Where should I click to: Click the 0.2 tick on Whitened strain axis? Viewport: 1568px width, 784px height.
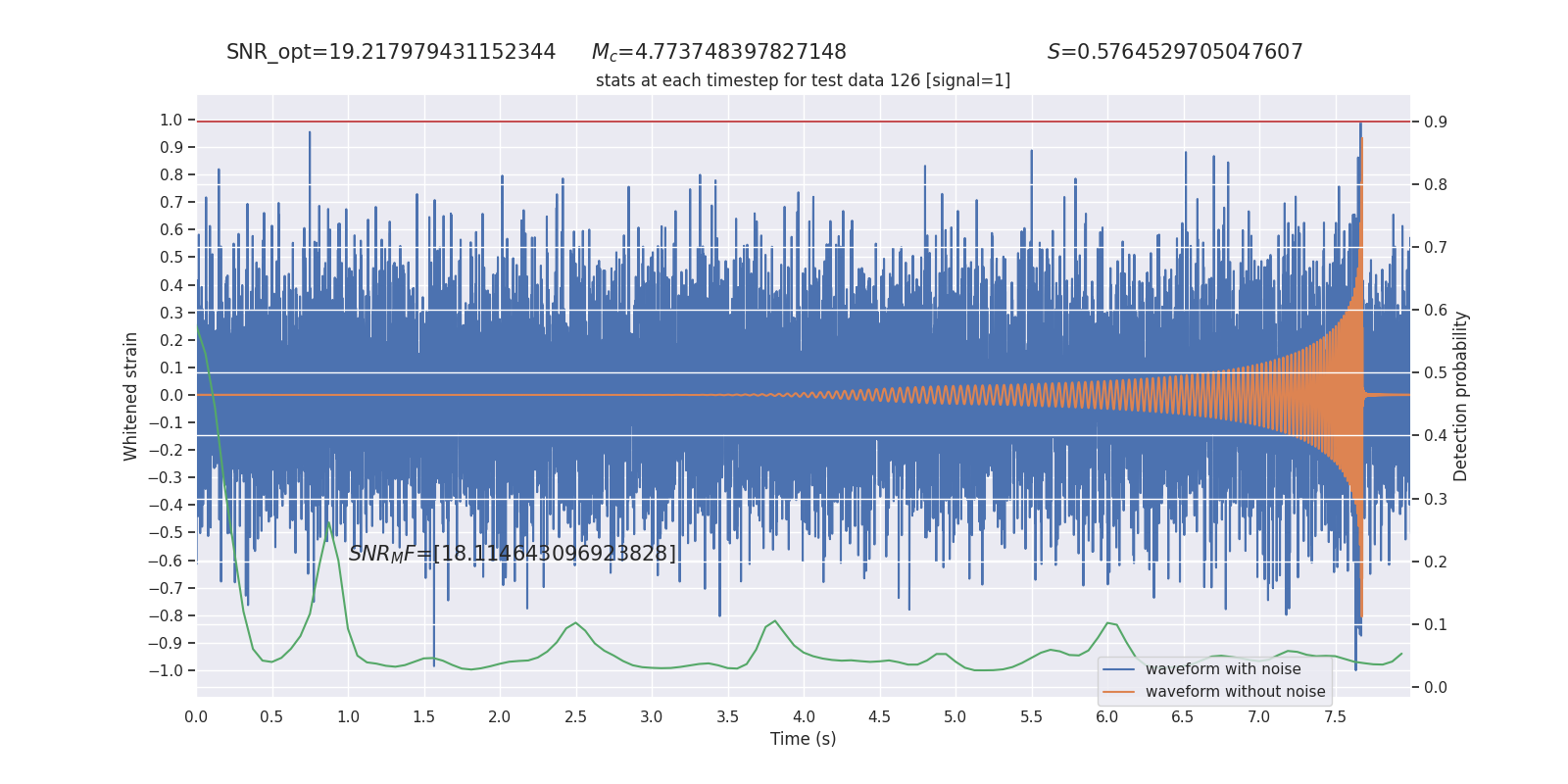pyautogui.click(x=171, y=340)
